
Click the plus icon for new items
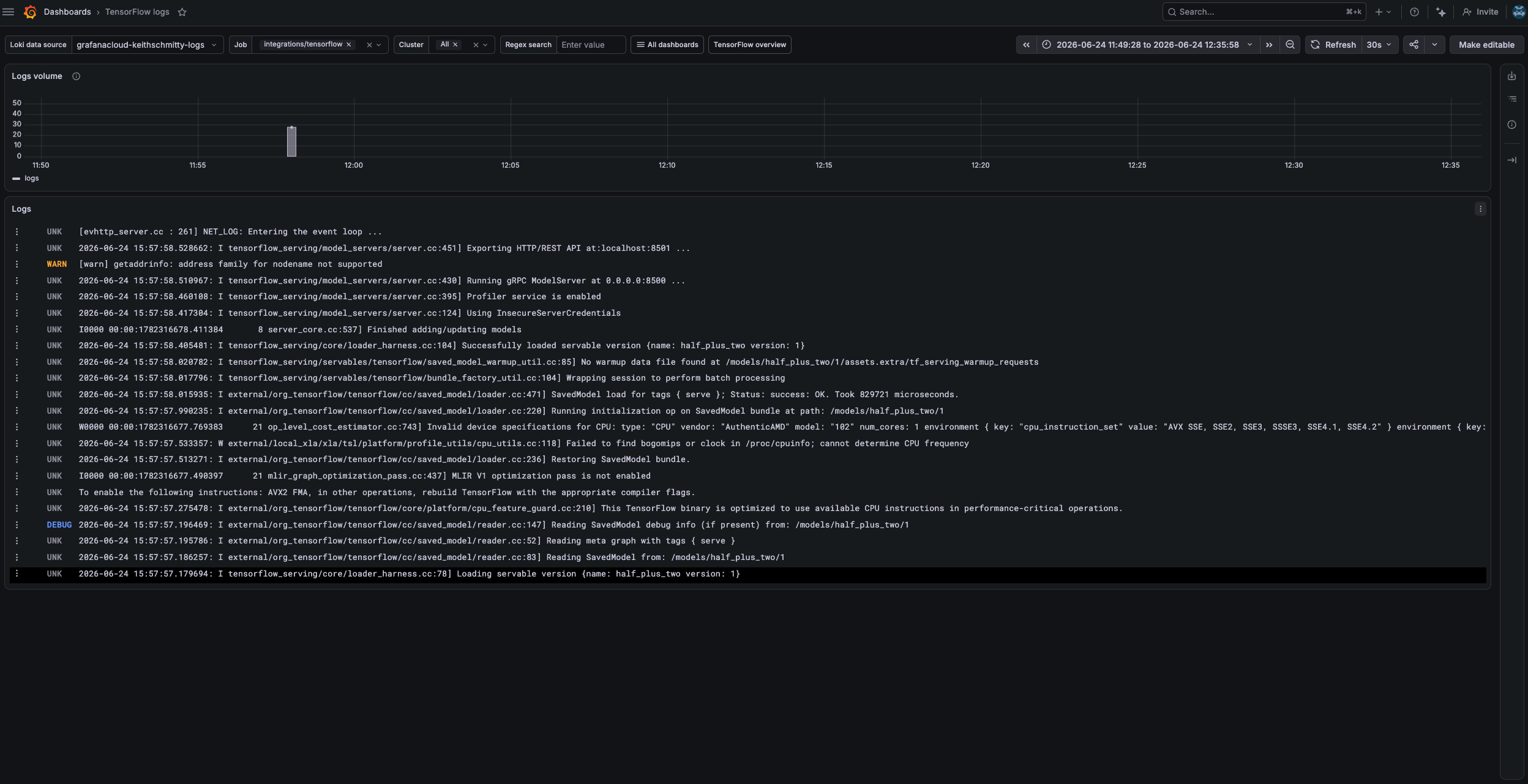[1379, 12]
